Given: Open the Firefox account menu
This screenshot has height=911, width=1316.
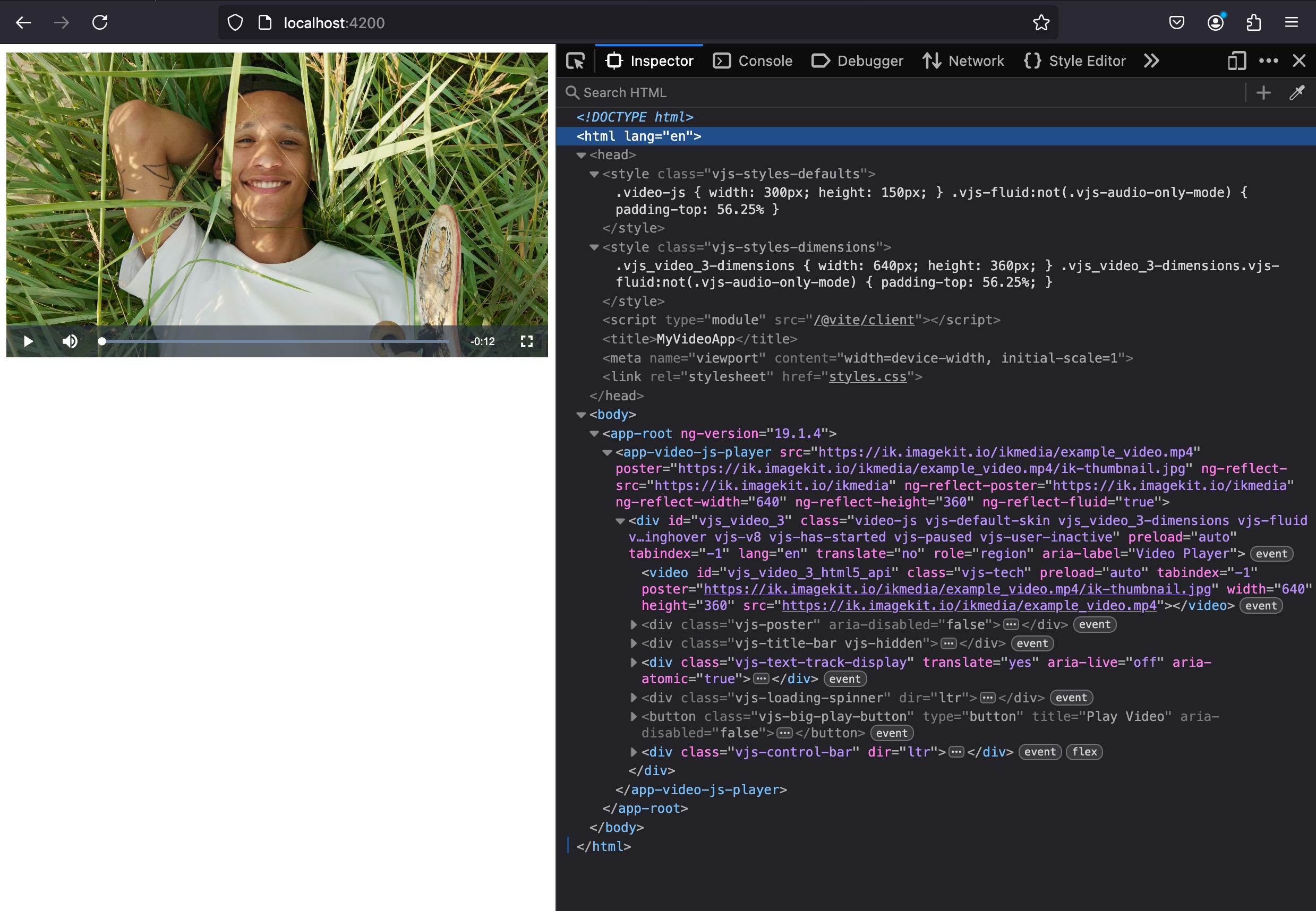Looking at the screenshot, I should pos(1216,22).
